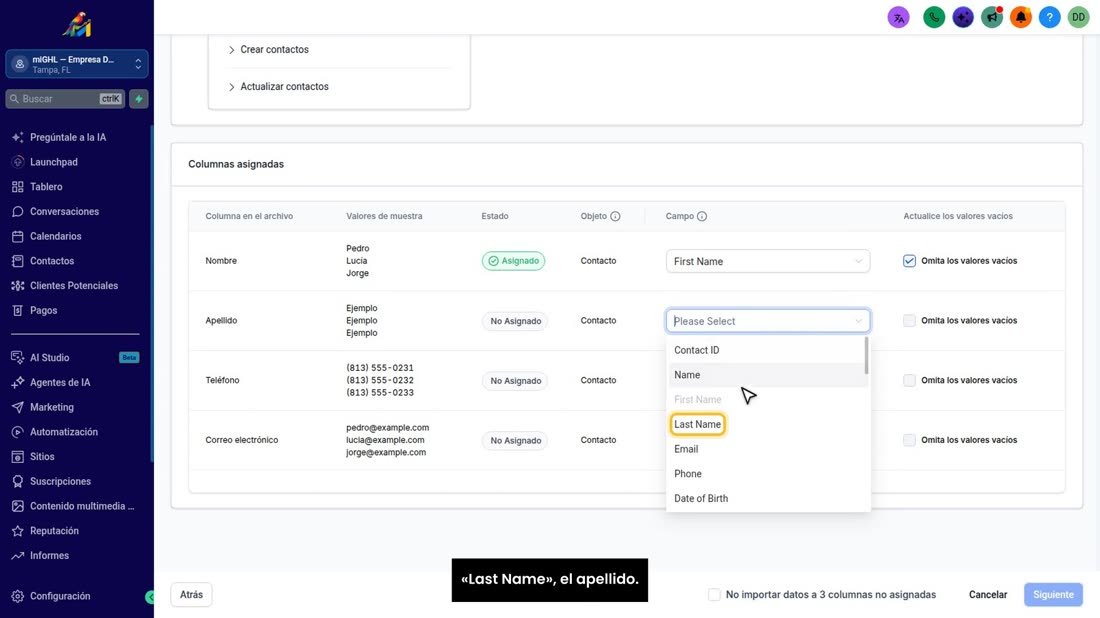Click the Siguiente button
The image size is (1100, 618).
[x=1053, y=595]
